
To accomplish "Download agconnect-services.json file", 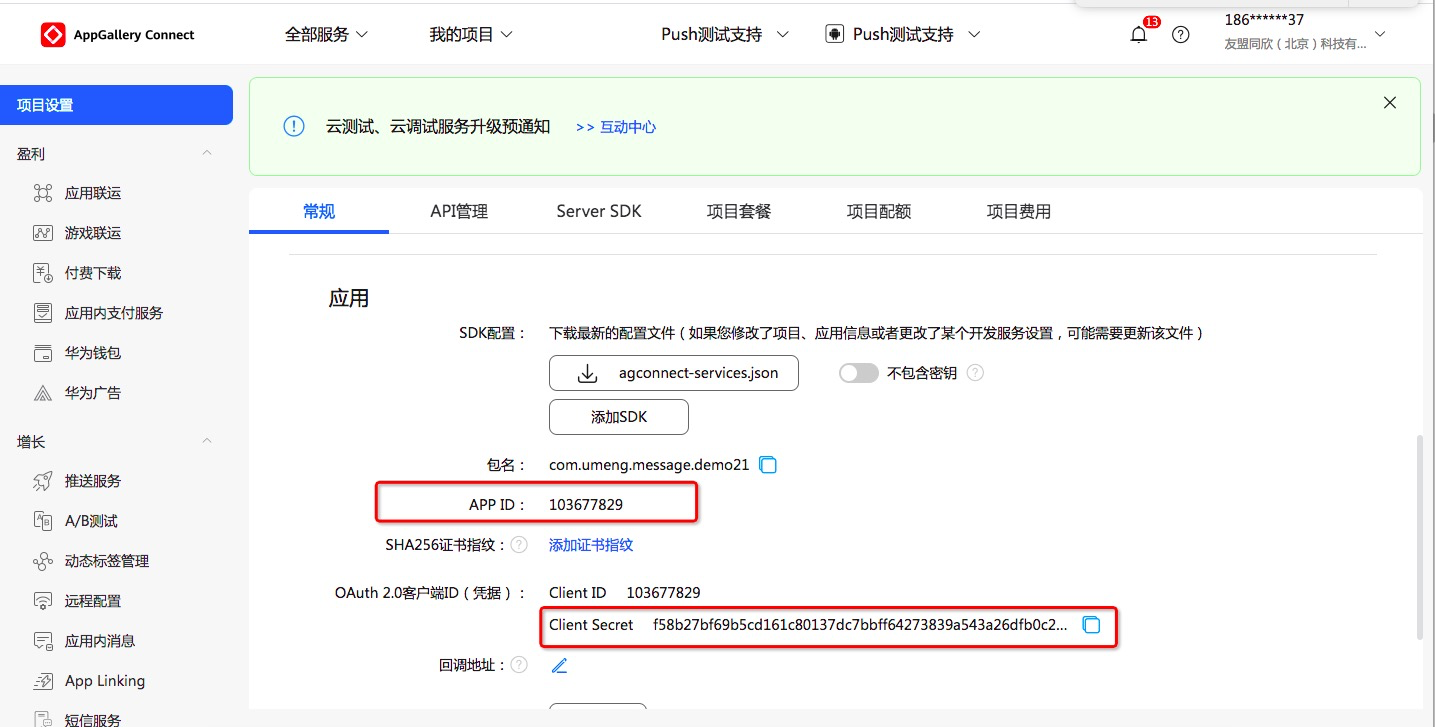I will tap(674, 373).
